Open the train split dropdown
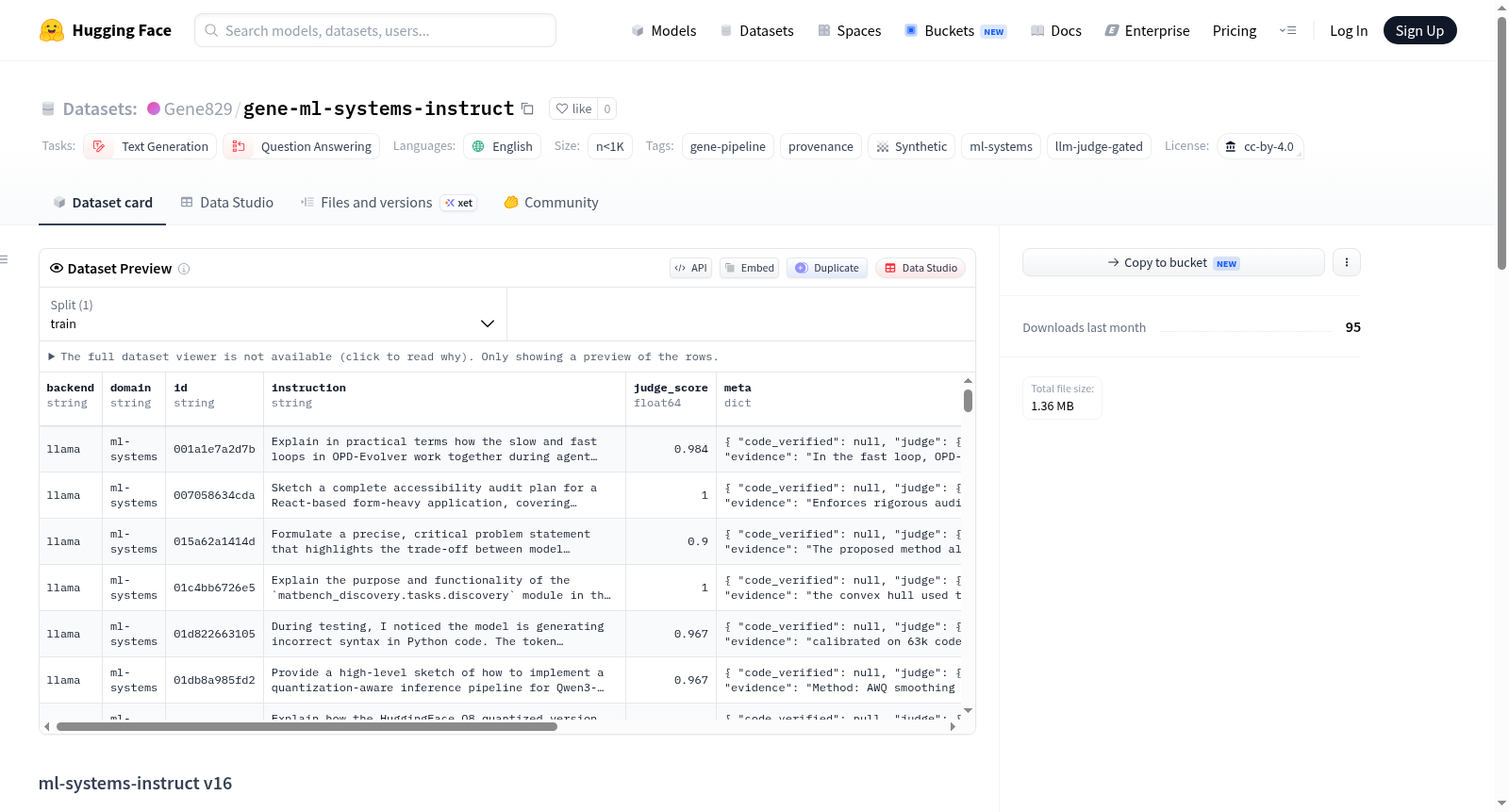Viewport: 1509px width, 812px height. point(273,314)
